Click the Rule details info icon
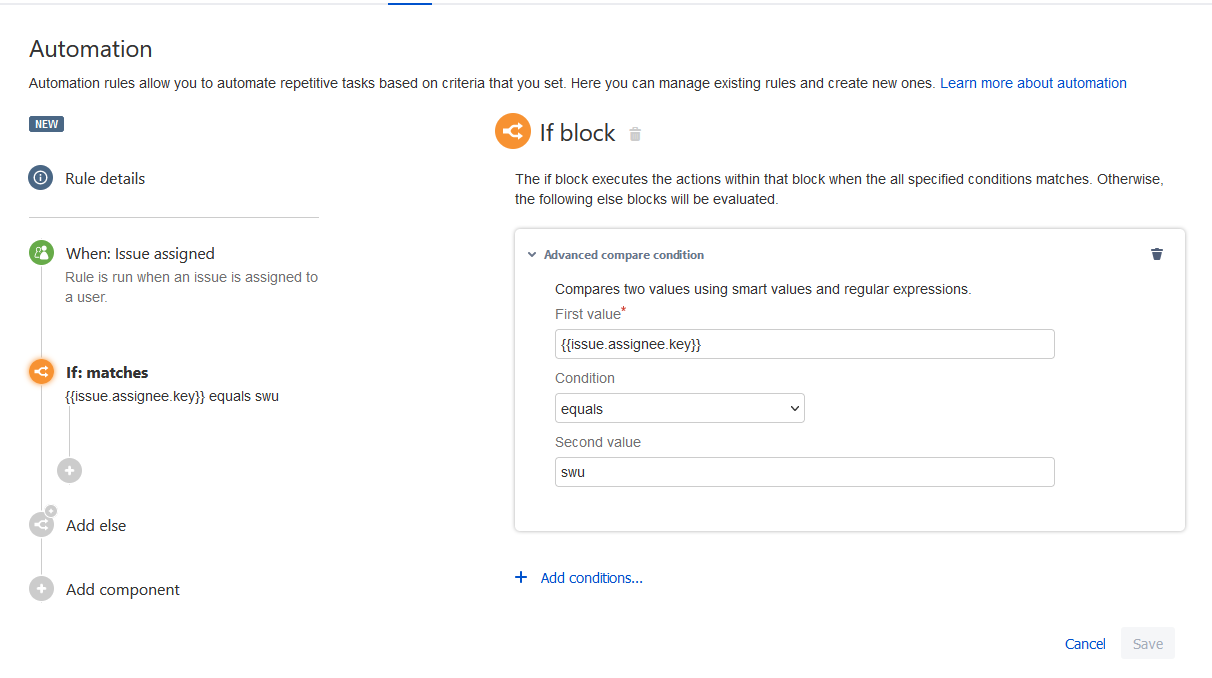 pyautogui.click(x=41, y=178)
